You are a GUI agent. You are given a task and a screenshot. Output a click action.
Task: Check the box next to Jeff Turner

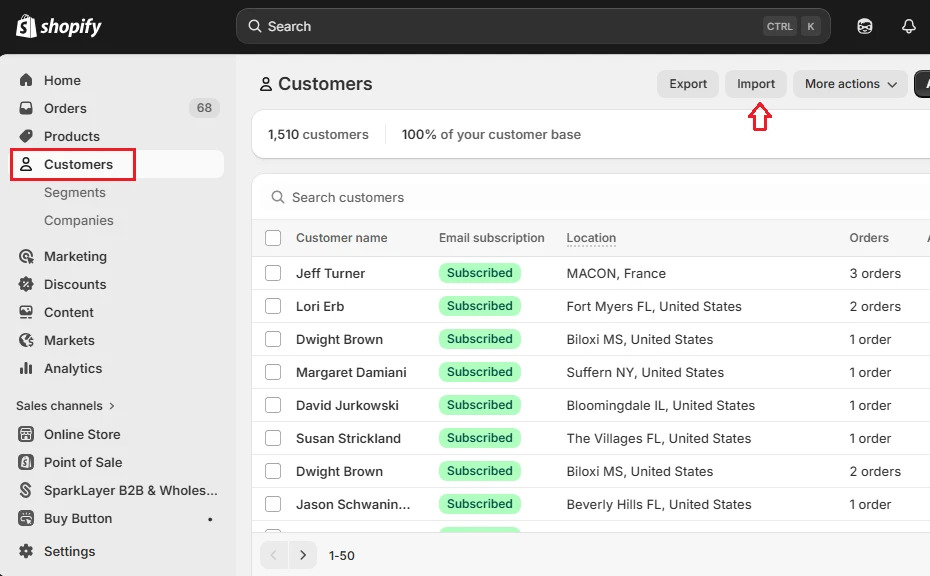click(273, 273)
